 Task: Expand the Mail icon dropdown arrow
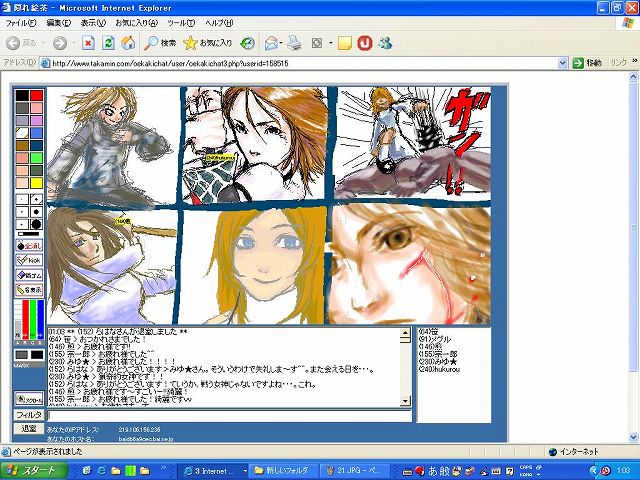pyautogui.click(x=281, y=43)
